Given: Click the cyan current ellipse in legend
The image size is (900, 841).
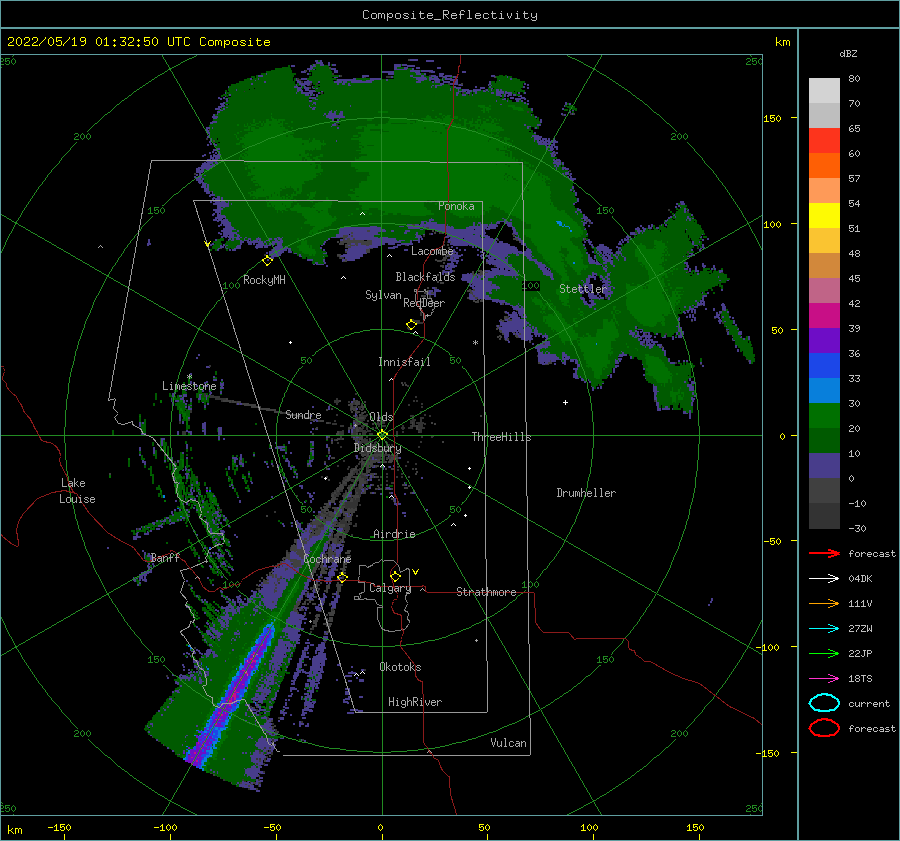Looking at the screenshot, I should pos(824,703).
